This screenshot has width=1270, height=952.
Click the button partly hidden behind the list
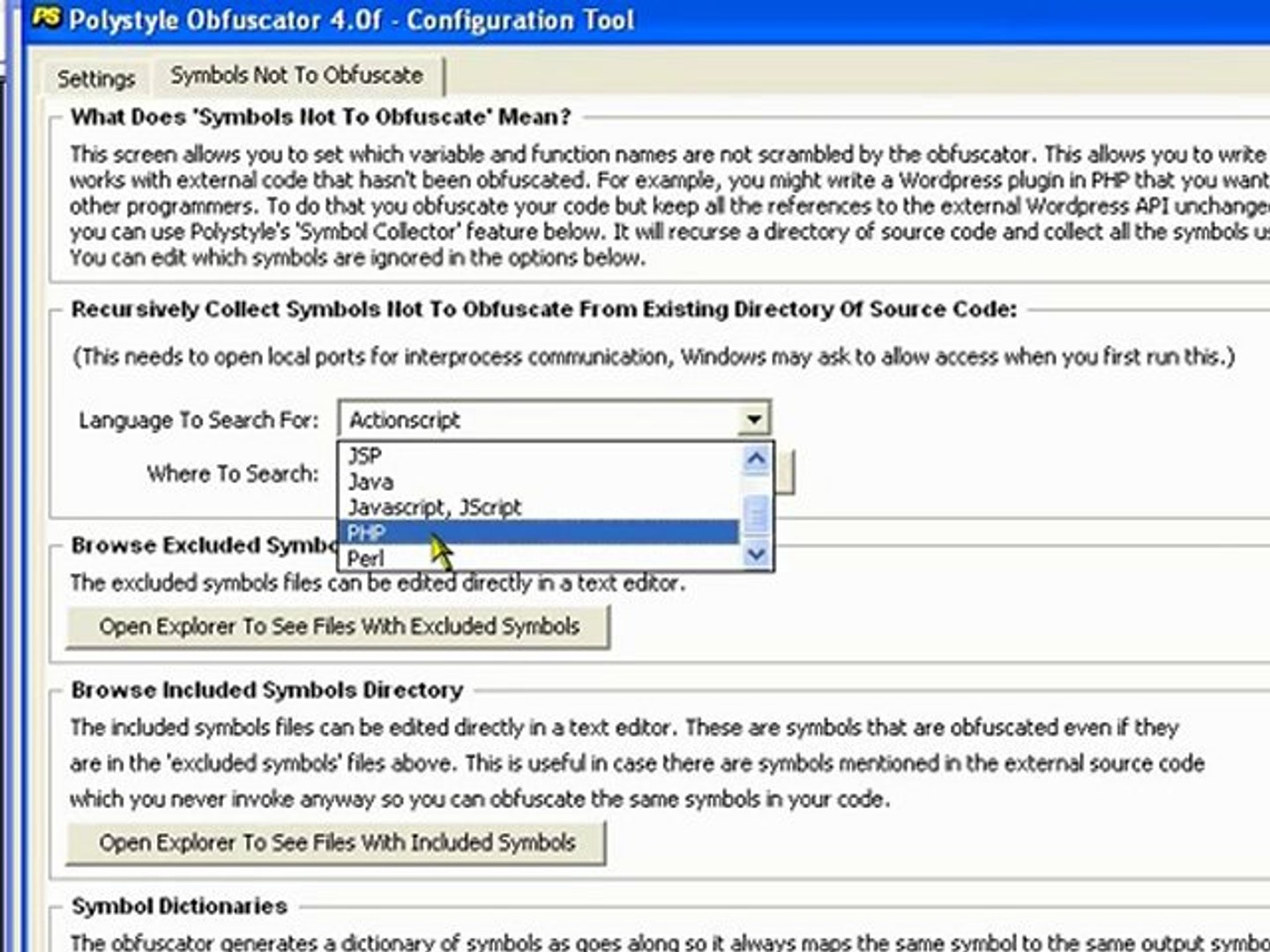(784, 473)
